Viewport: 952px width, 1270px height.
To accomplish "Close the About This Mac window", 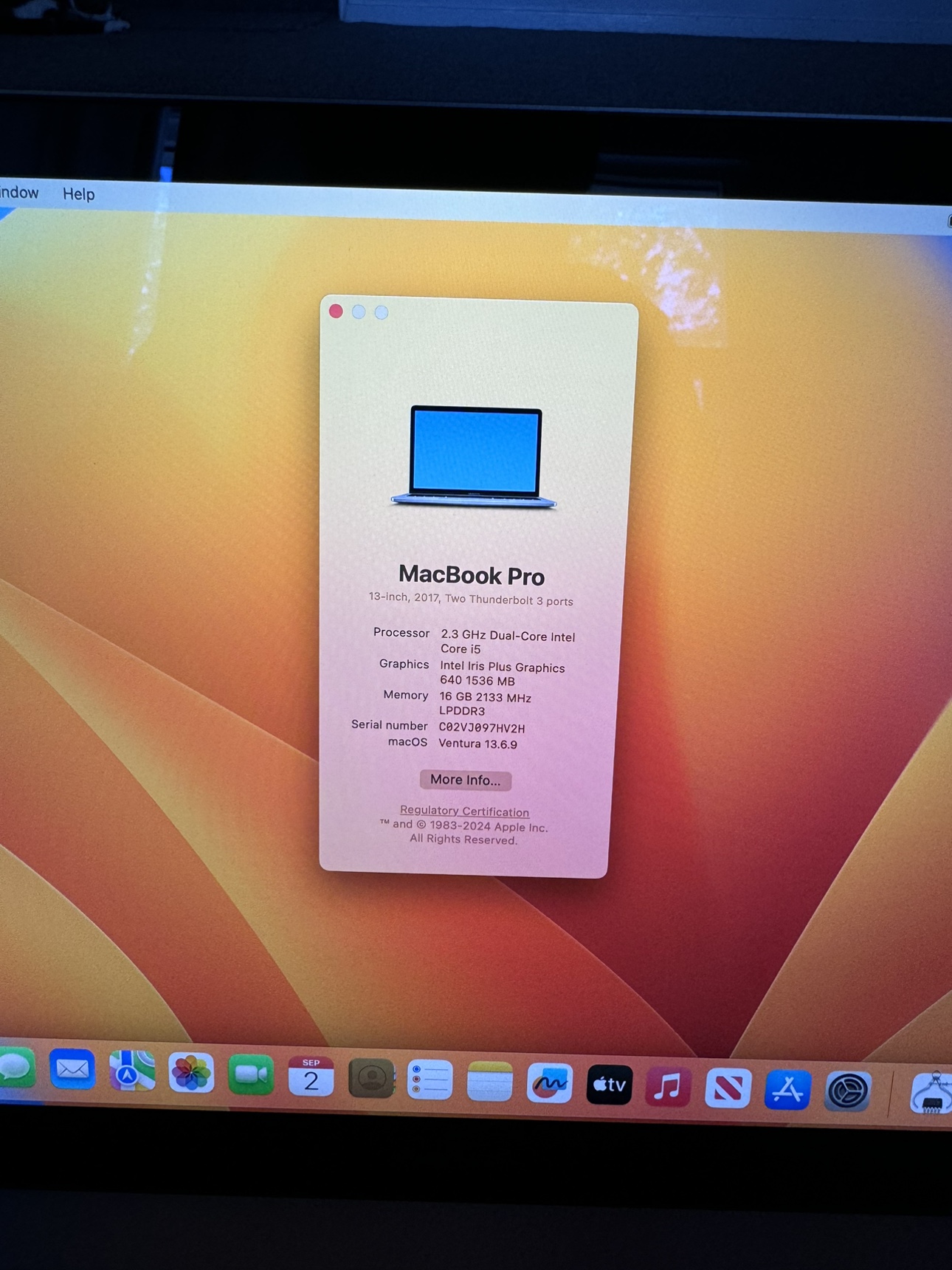I will [x=336, y=311].
